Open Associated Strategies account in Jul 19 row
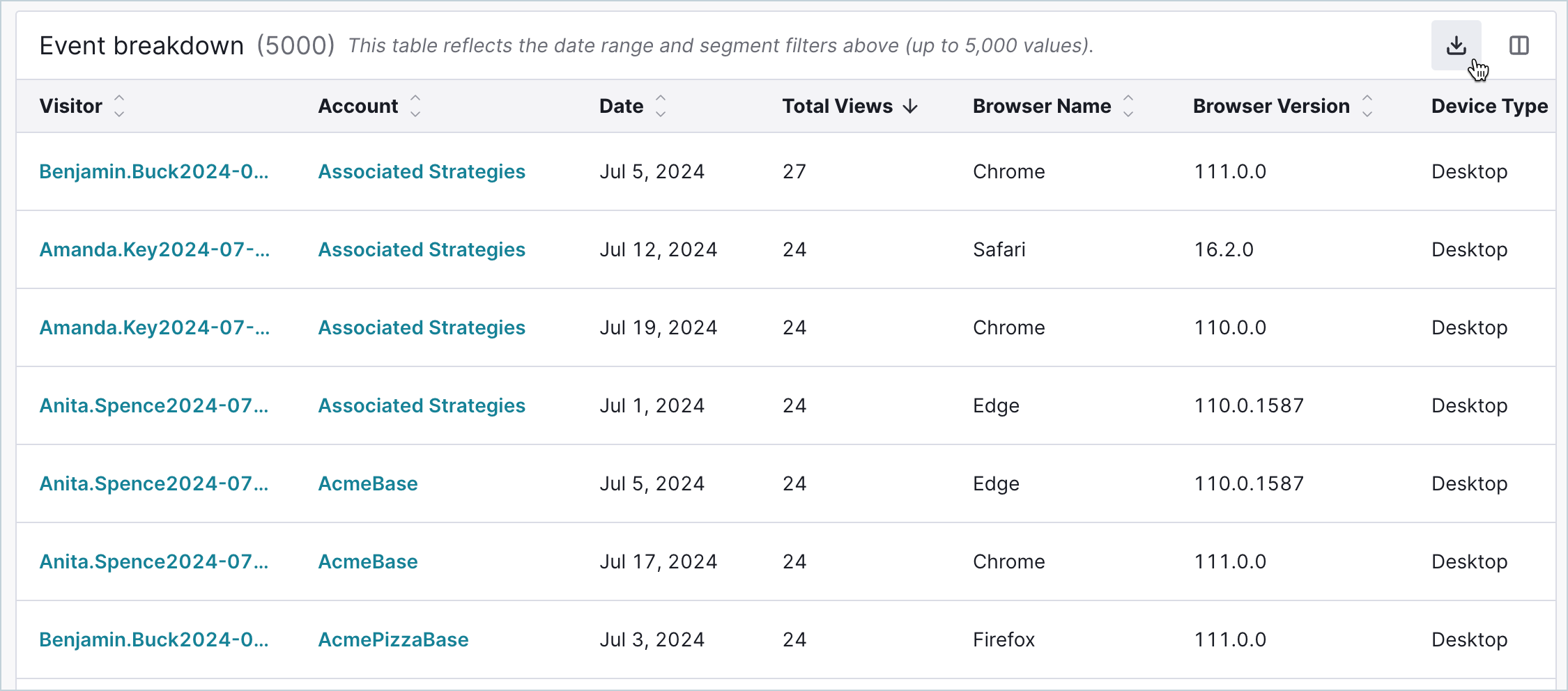The width and height of the screenshot is (1568, 691). pyautogui.click(x=422, y=327)
